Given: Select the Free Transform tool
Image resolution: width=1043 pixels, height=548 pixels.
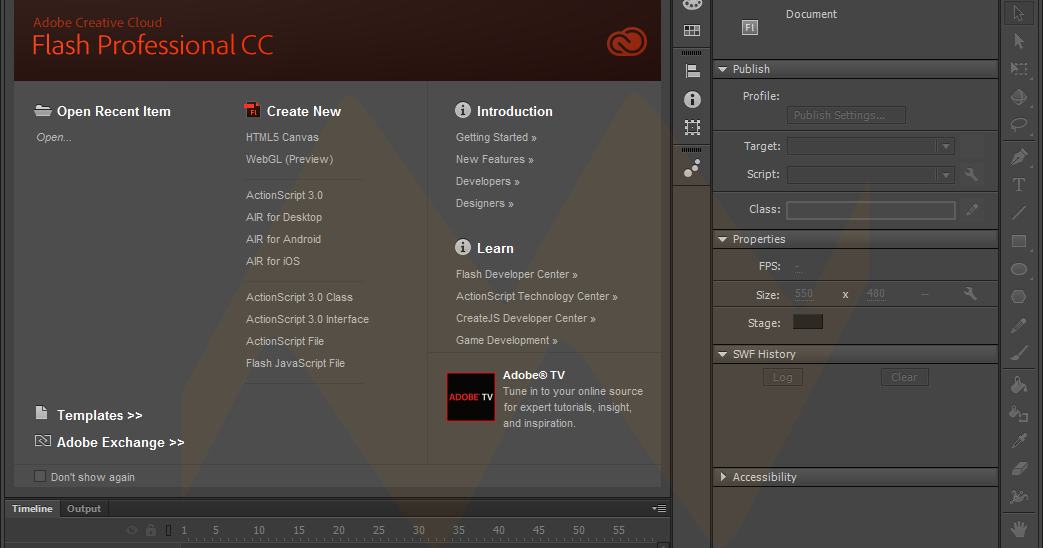Looking at the screenshot, I should (1018, 68).
